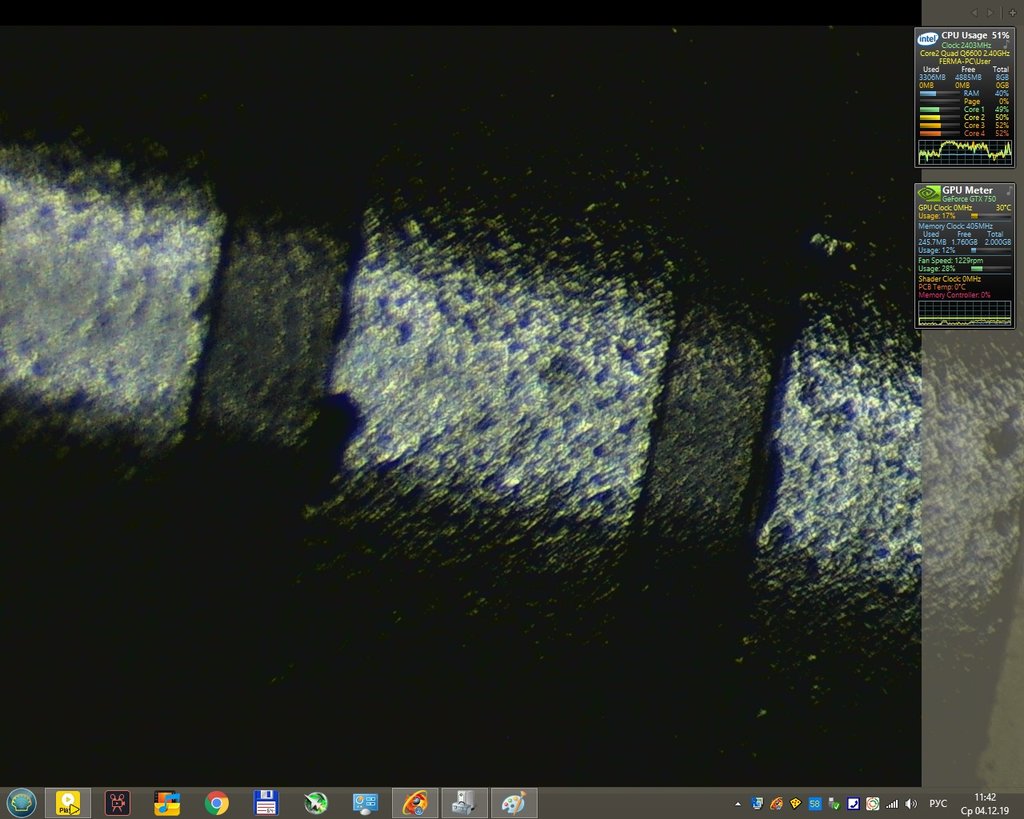The width and height of the screenshot is (1024, 819).
Task: Open the volume speaker control in tray
Action: [910, 803]
